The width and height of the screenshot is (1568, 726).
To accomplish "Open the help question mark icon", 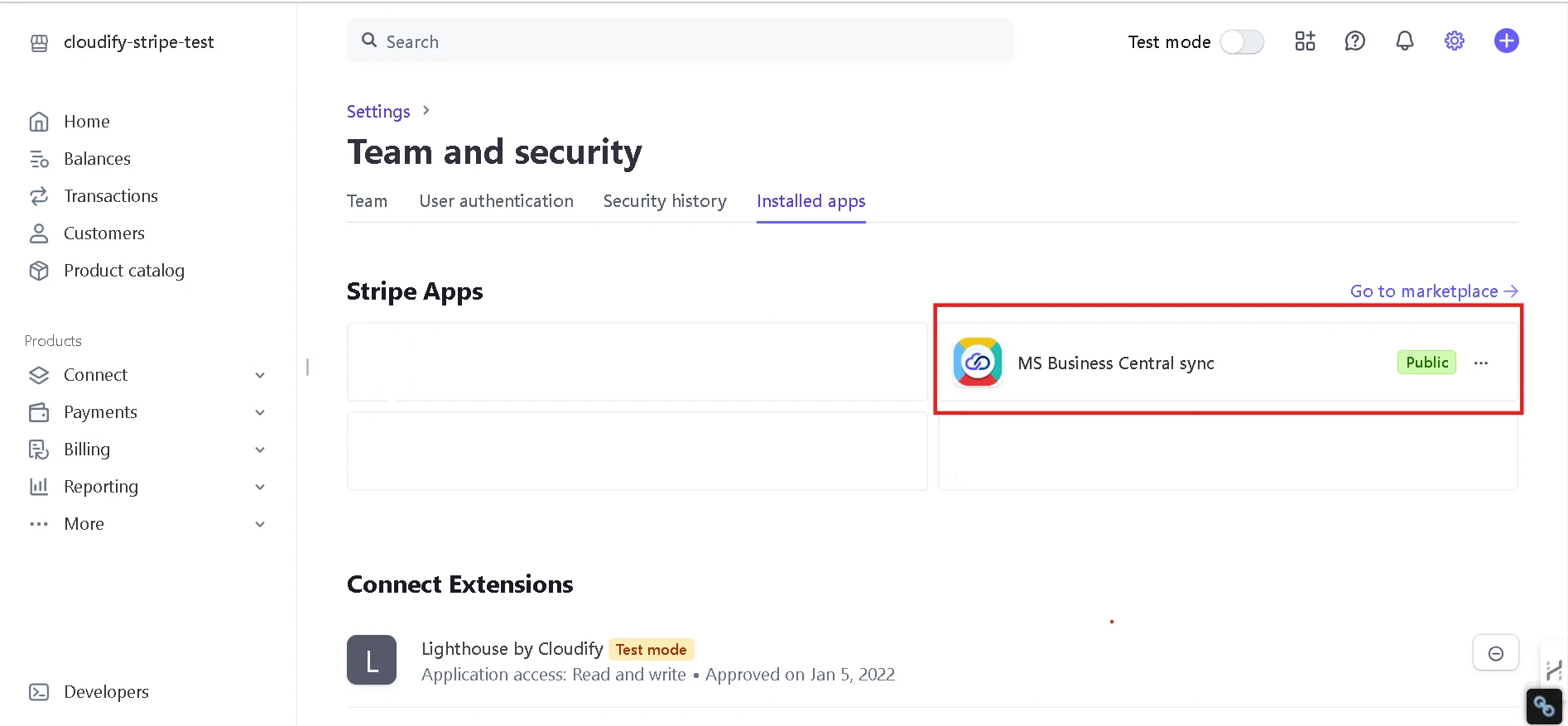I will pyautogui.click(x=1355, y=41).
